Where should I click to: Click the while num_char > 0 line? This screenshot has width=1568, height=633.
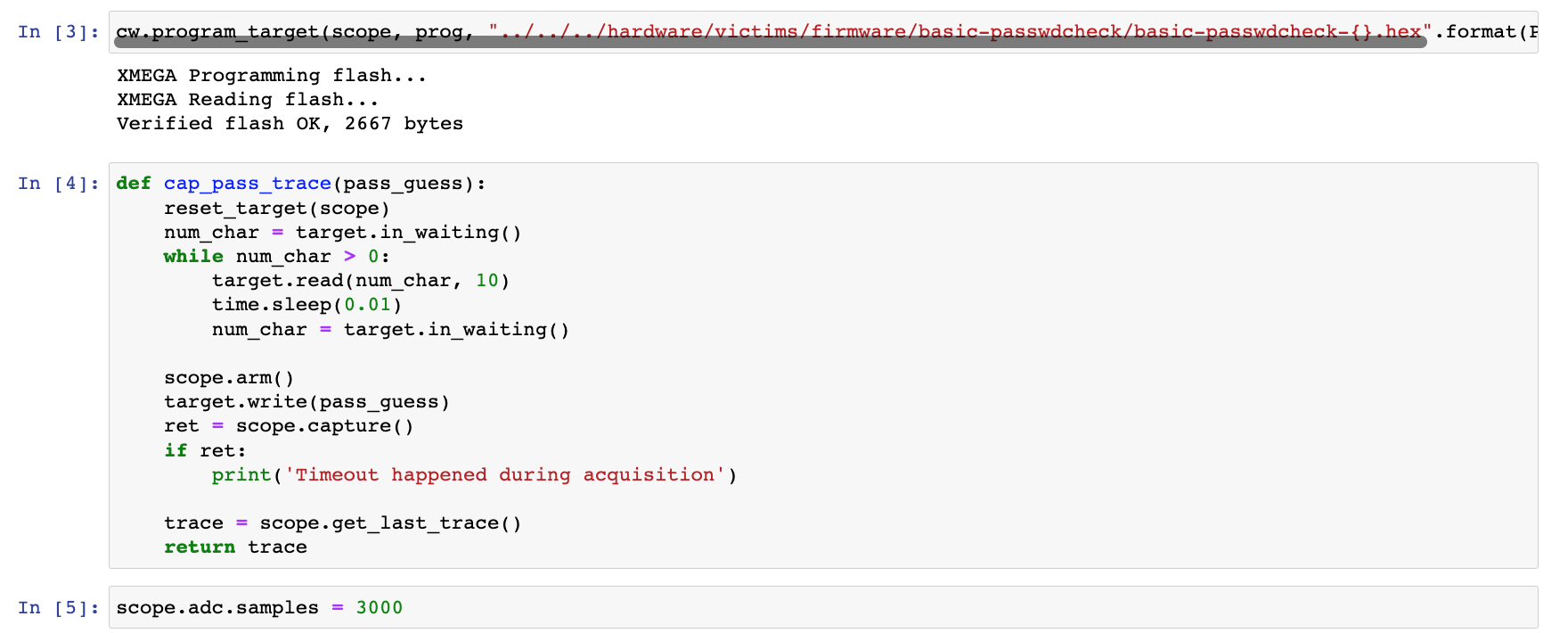tap(276, 257)
